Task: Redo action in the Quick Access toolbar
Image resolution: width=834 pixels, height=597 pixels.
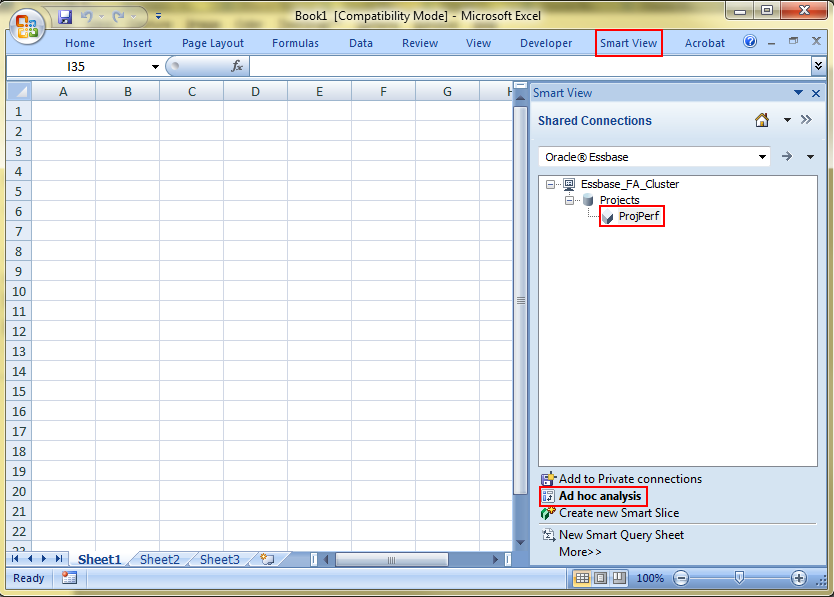Action: click(118, 17)
